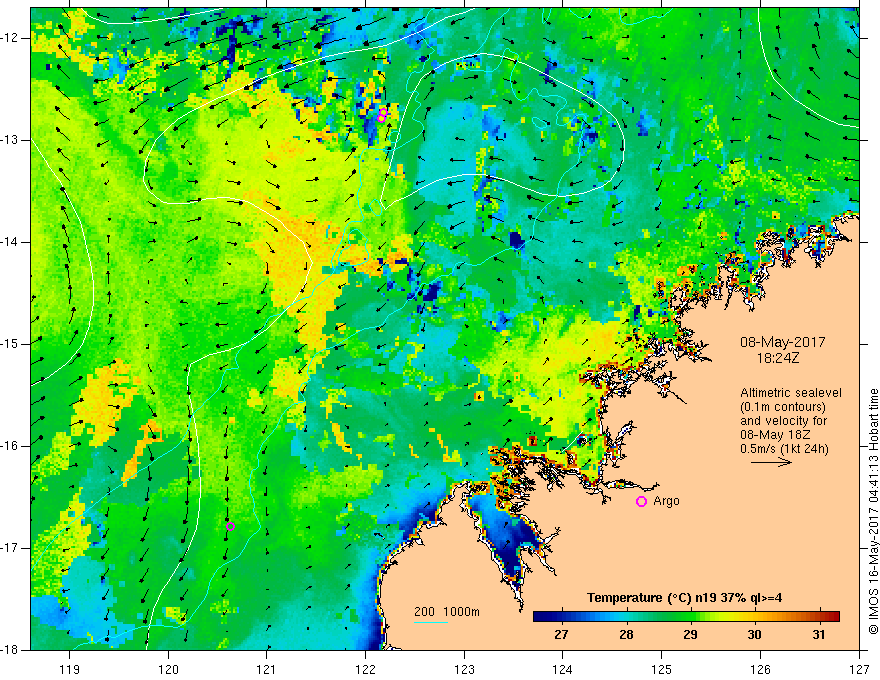Click the longitude label '119'

point(70,670)
